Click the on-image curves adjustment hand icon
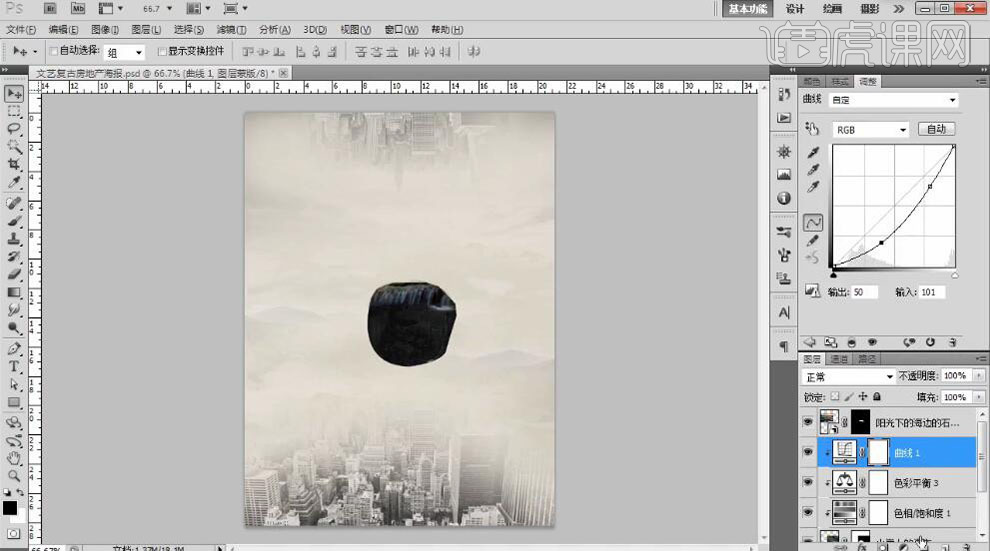 [x=813, y=129]
